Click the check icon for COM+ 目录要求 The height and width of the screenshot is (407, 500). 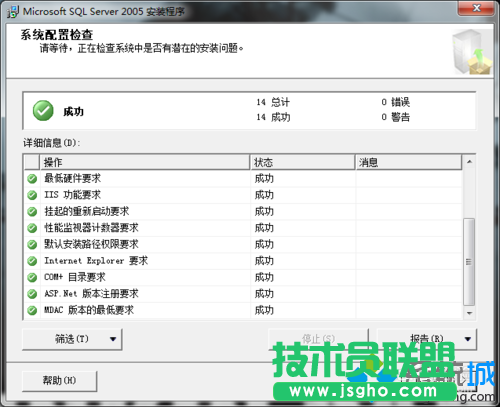coord(32,277)
